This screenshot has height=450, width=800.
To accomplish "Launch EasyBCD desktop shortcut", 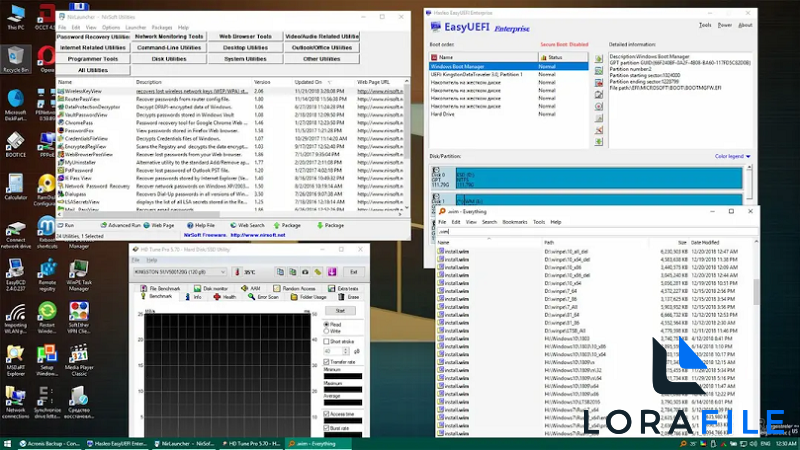I will pyautogui.click(x=15, y=274).
